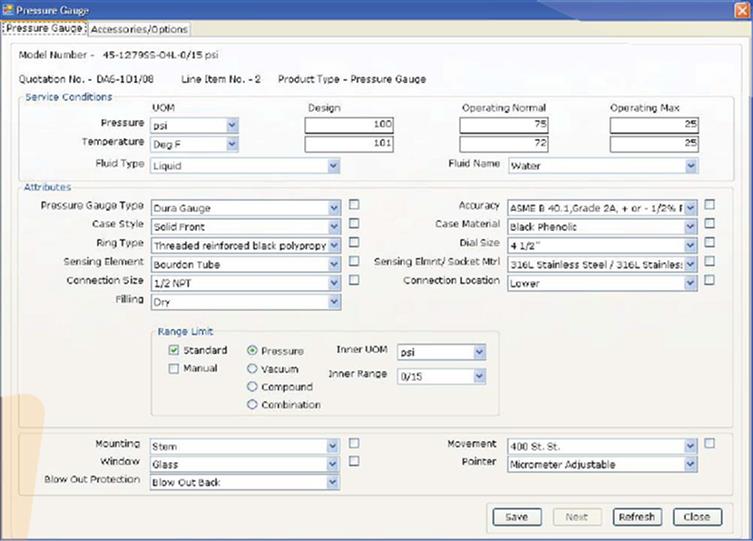Open the Inner Range 0/15 dropdown

(441, 376)
